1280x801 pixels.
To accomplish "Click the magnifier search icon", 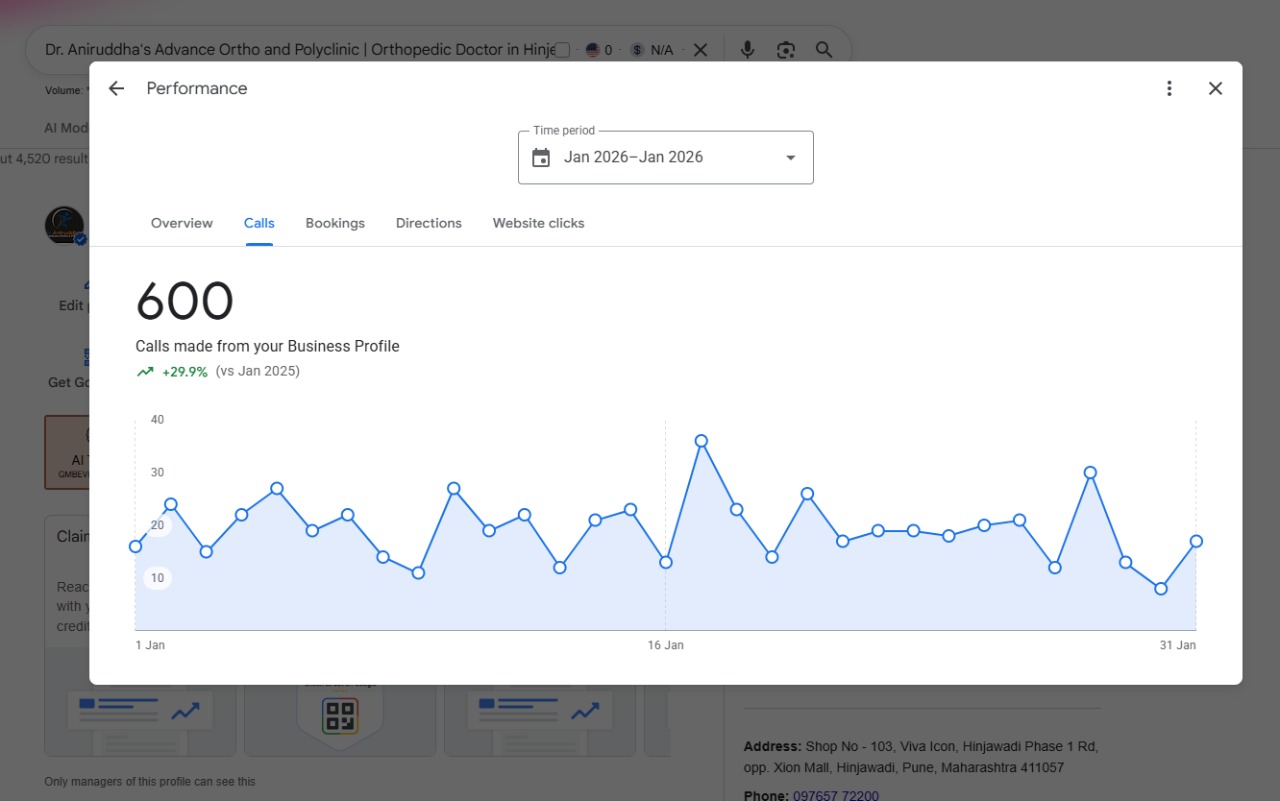I will (x=824, y=50).
